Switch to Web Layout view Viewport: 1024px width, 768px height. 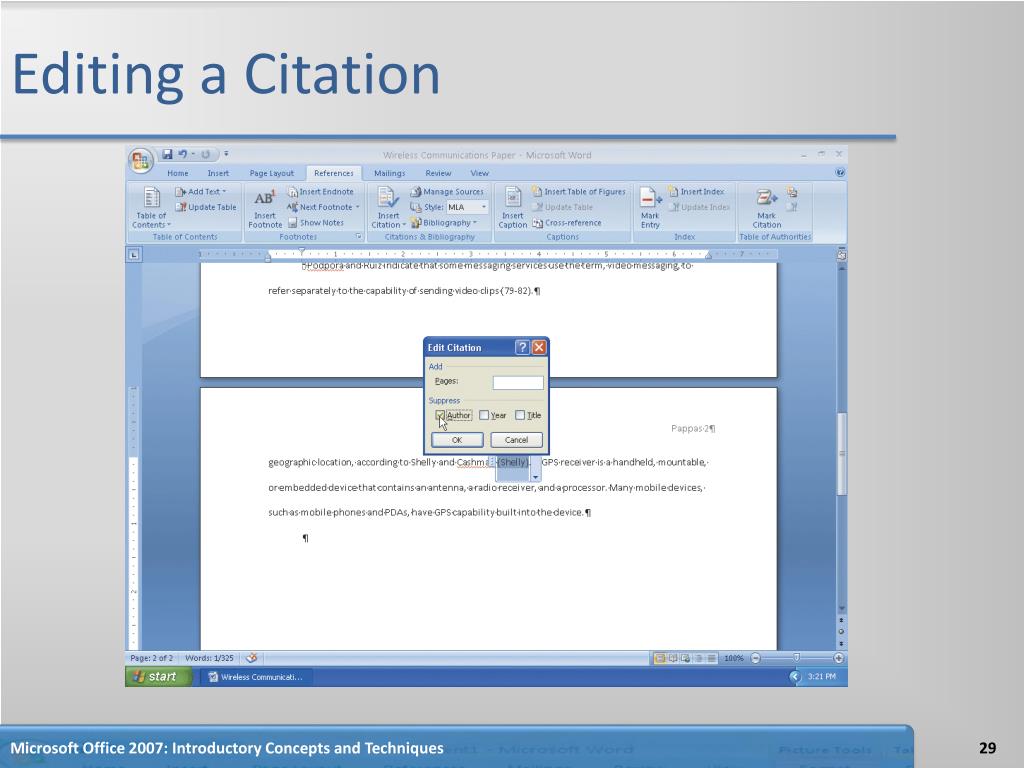tap(685, 658)
